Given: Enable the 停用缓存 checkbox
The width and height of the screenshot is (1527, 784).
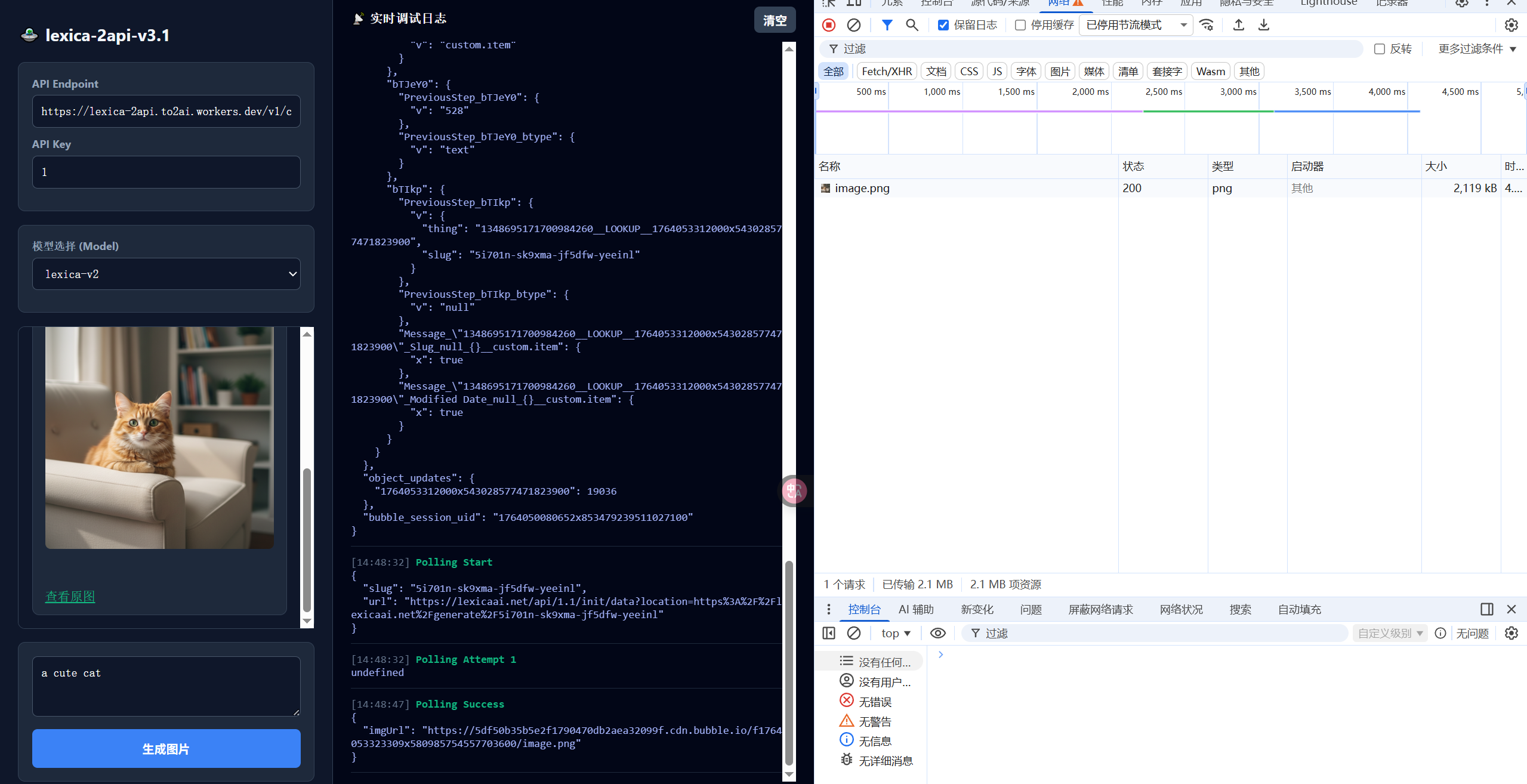Looking at the screenshot, I should coord(1020,25).
